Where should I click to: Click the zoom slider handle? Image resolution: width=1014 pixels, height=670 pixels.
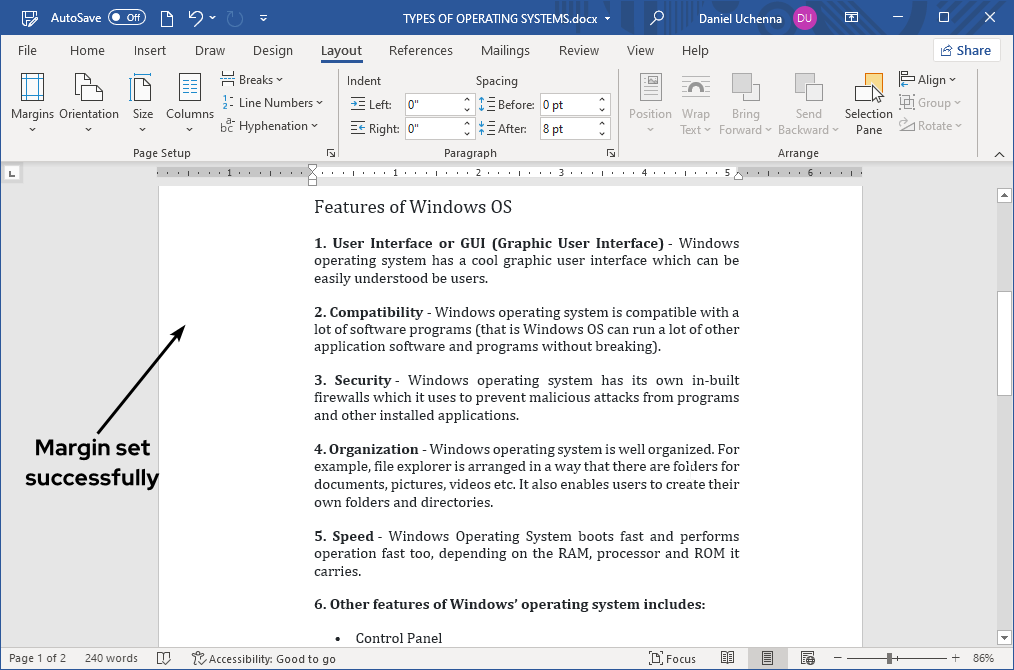tap(889, 658)
